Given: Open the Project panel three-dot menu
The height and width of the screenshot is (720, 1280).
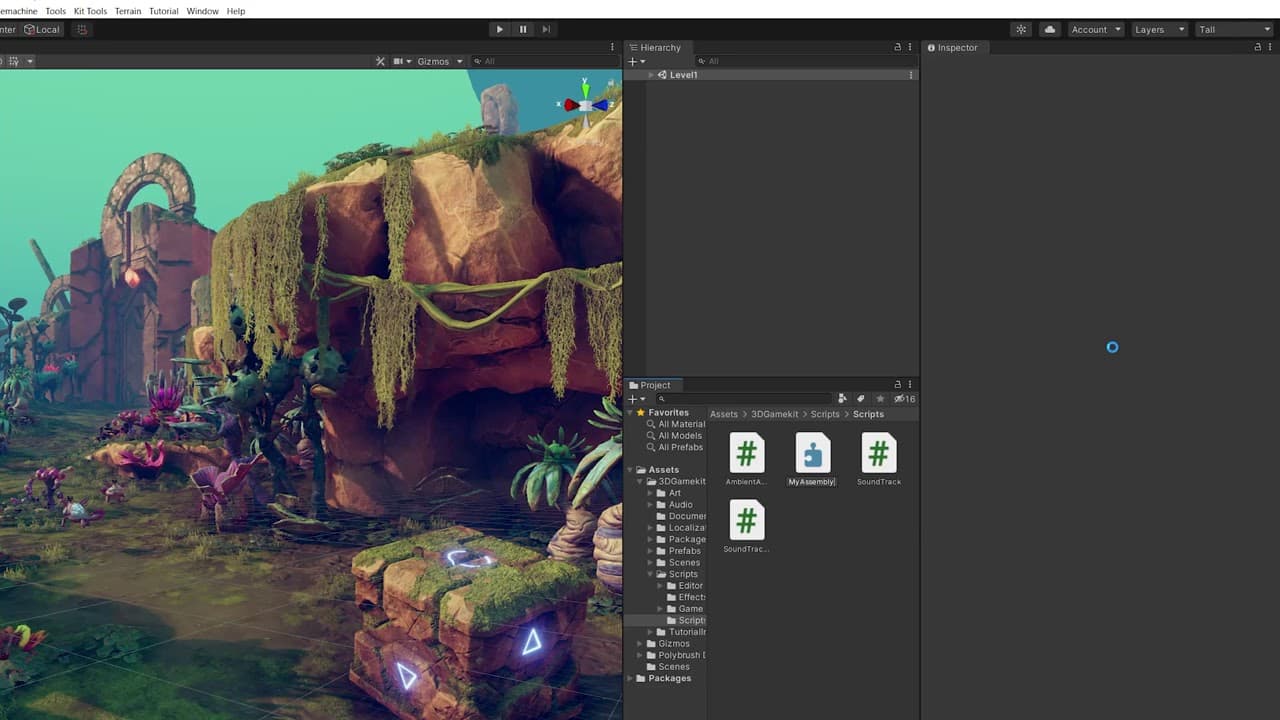Looking at the screenshot, I should click(x=910, y=385).
